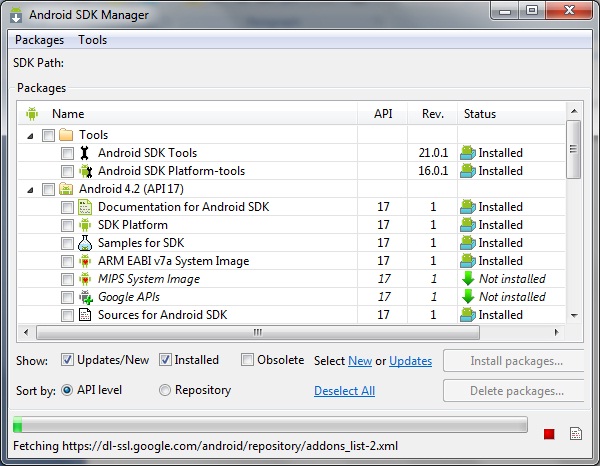Screen dimensions: 600x466
Task: Click the Google APIs package icon
Action: (x=85, y=297)
